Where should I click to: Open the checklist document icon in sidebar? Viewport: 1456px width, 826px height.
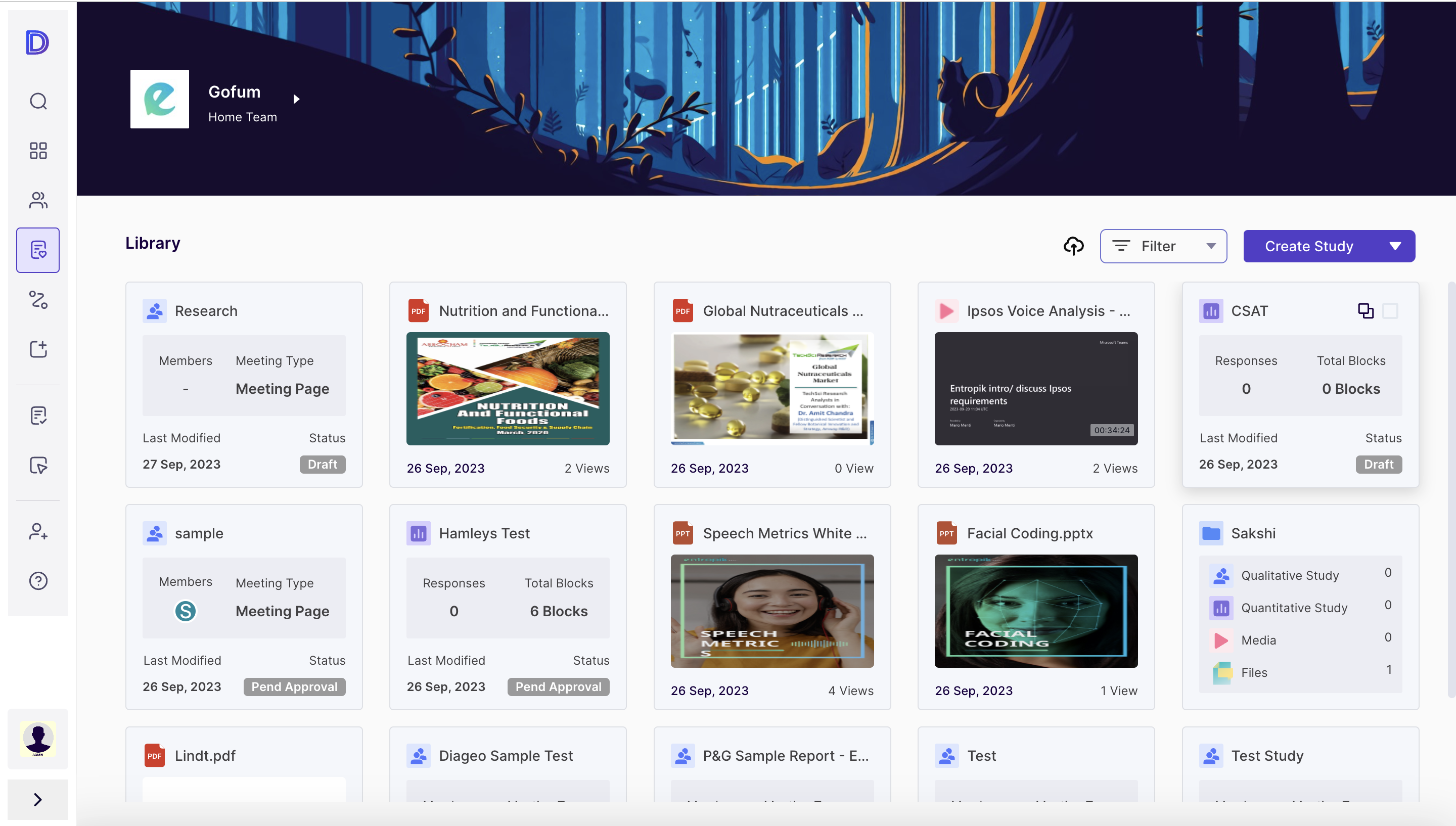pos(38,415)
